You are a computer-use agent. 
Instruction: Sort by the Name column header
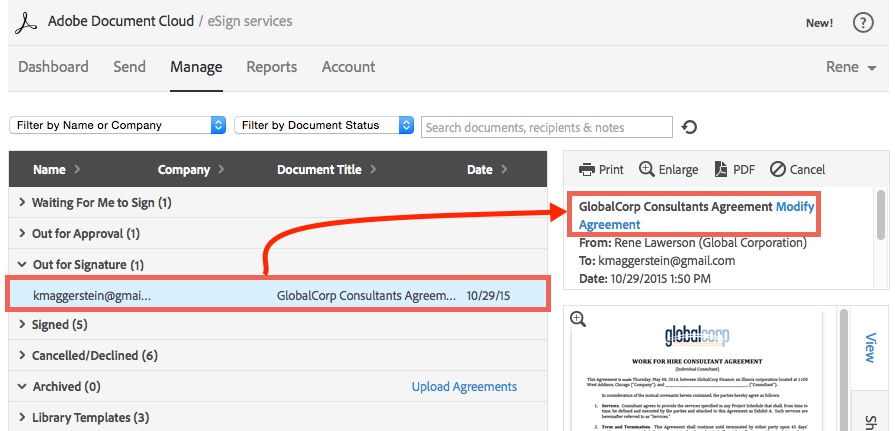pos(57,170)
